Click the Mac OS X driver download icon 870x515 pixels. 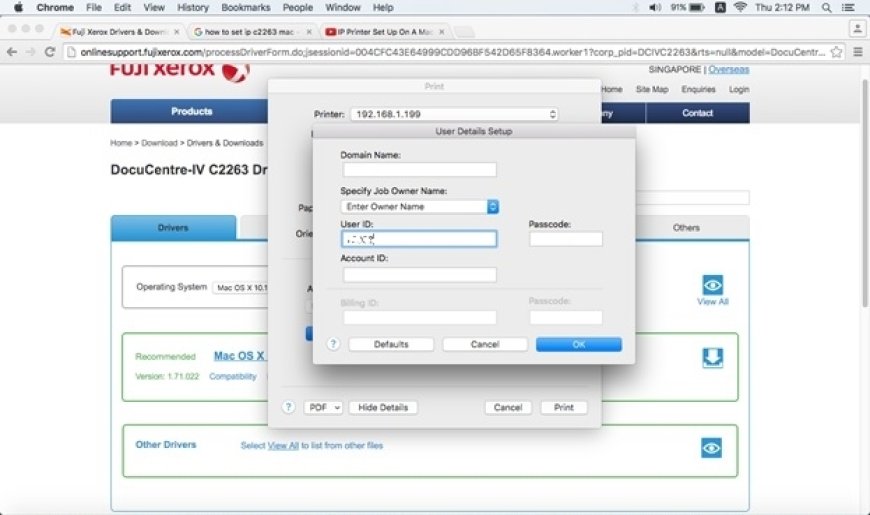coord(713,358)
